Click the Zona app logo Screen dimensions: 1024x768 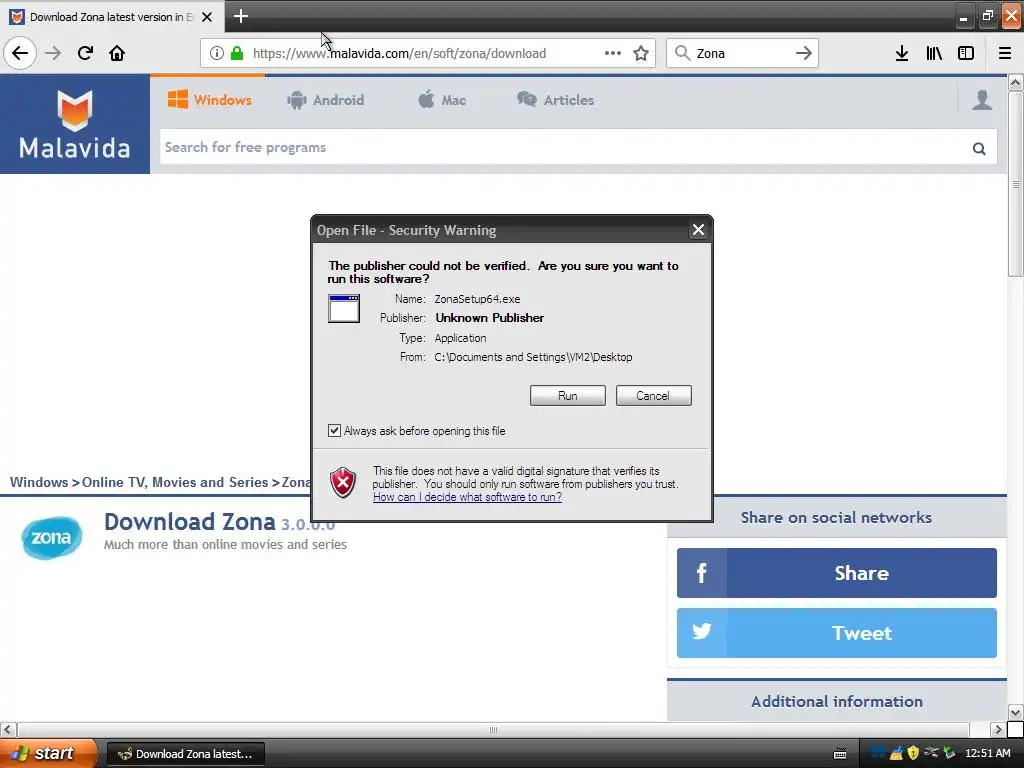point(52,537)
